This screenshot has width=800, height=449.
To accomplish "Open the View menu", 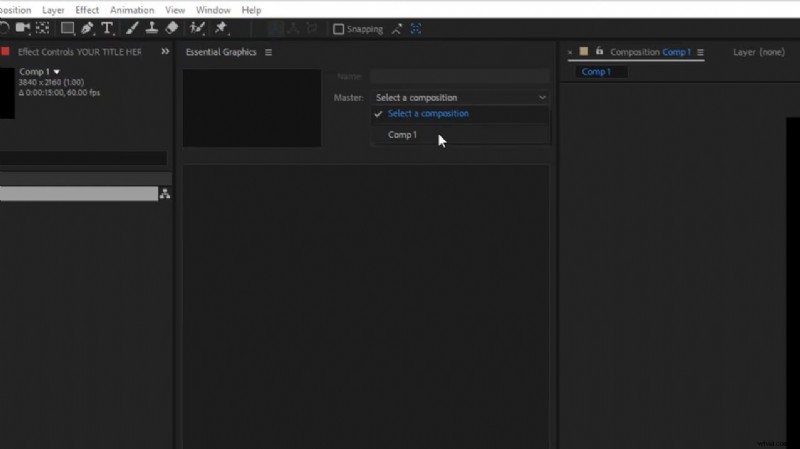I will click(x=175, y=10).
